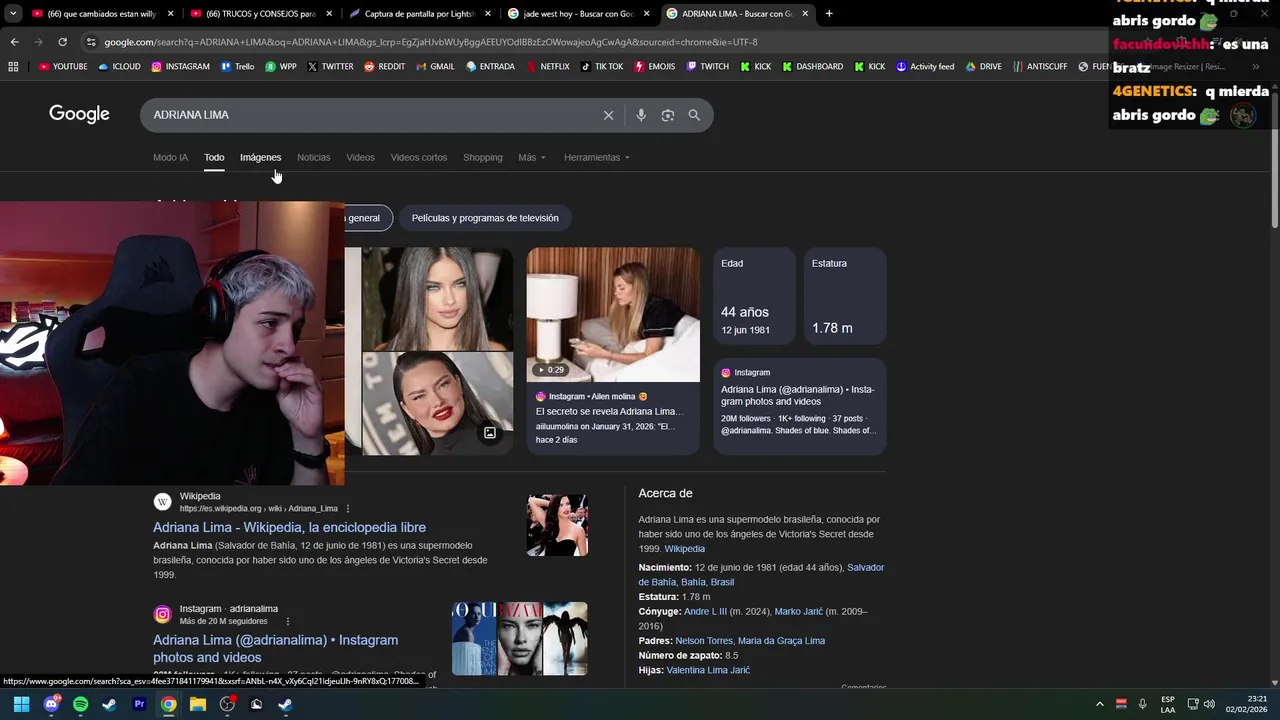This screenshot has height=720, width=1280.
Task: Open Adriana Lima Wikipedia result title
Action: (289, 527)
